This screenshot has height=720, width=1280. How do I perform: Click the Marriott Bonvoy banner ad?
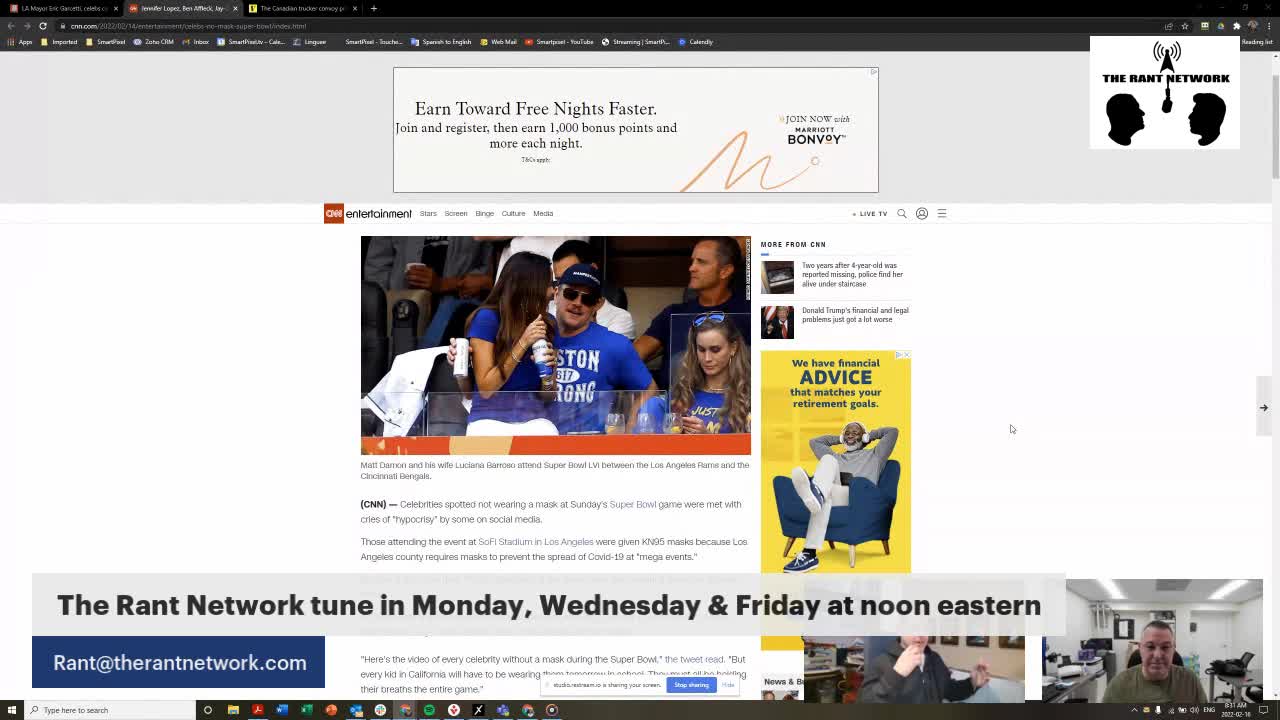[636, 130]
